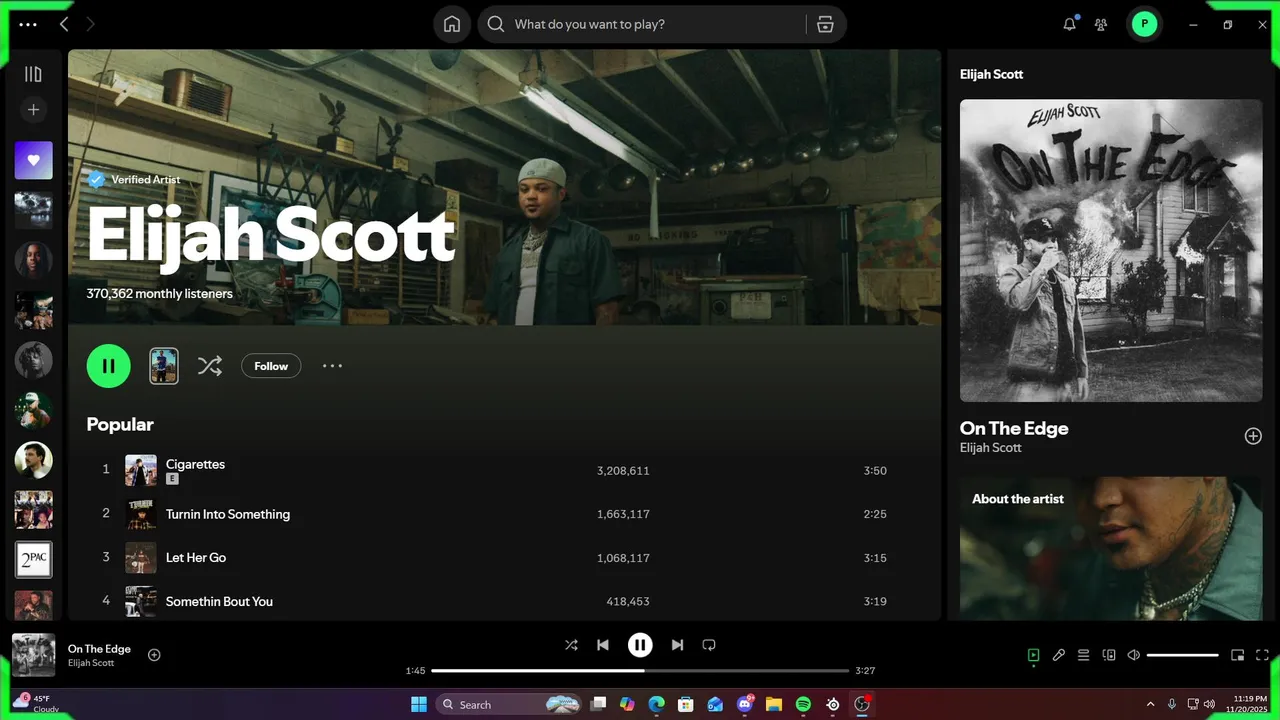Go back with the left arrow
Viewport: 1280px width, 720px height.
[64, 24]
